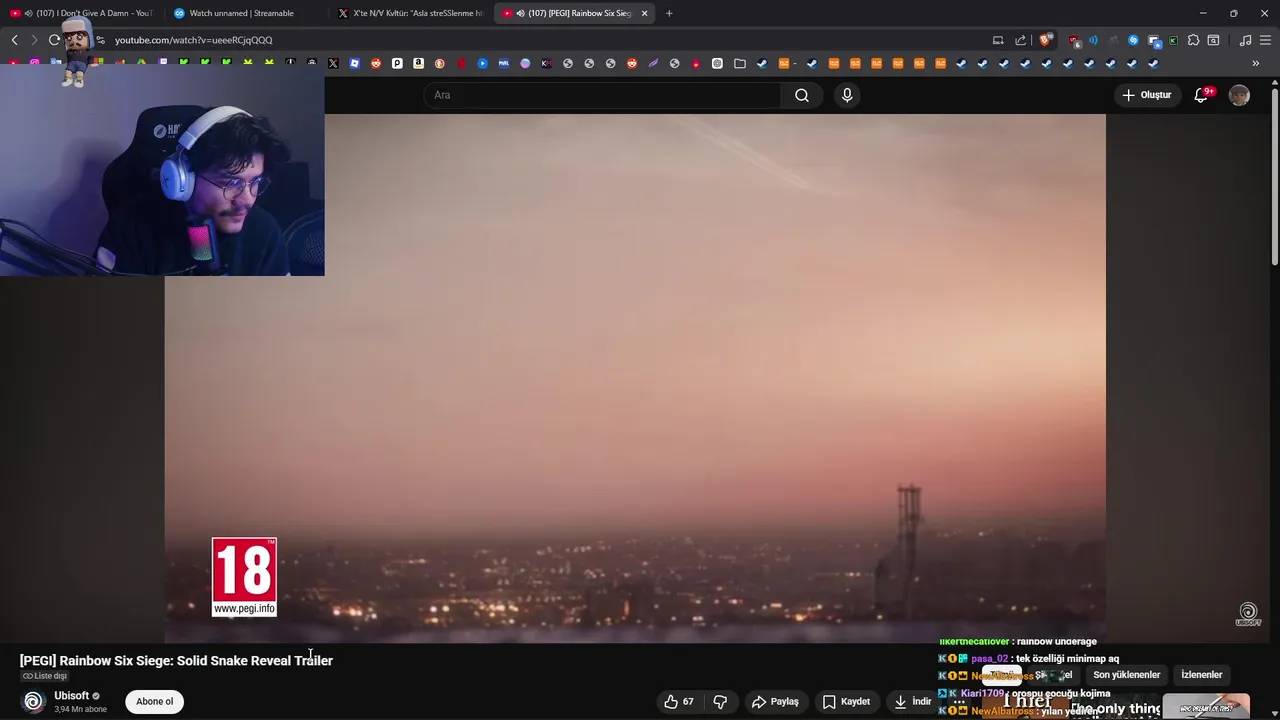Open the extensions puzzle-piece menu
1280x720 pixels.
point(1193,40)
